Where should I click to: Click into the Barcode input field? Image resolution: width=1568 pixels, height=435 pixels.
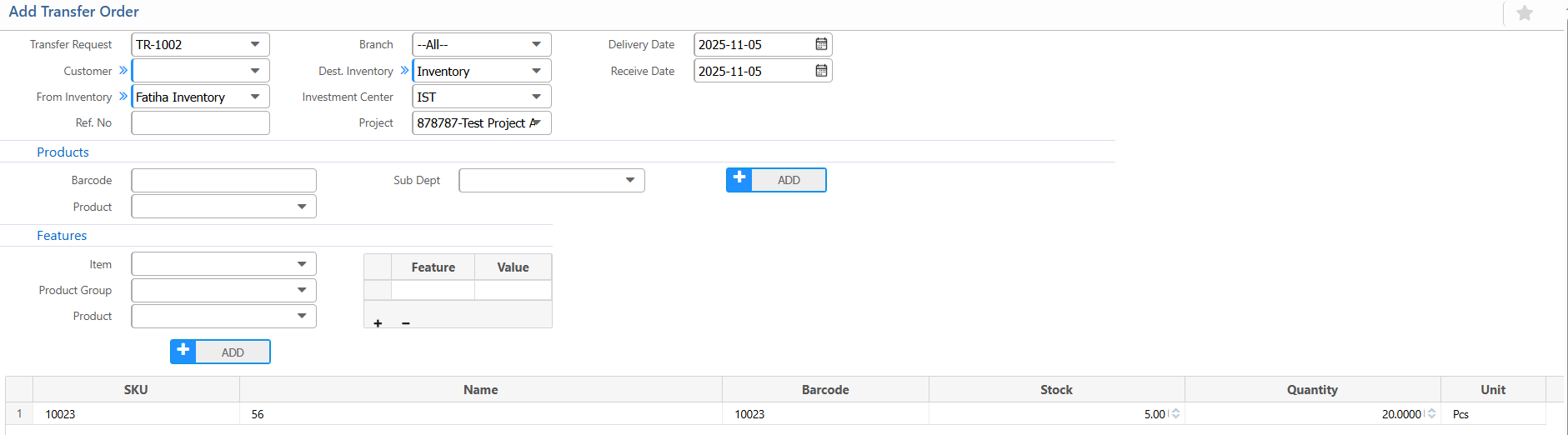[223, 180]
